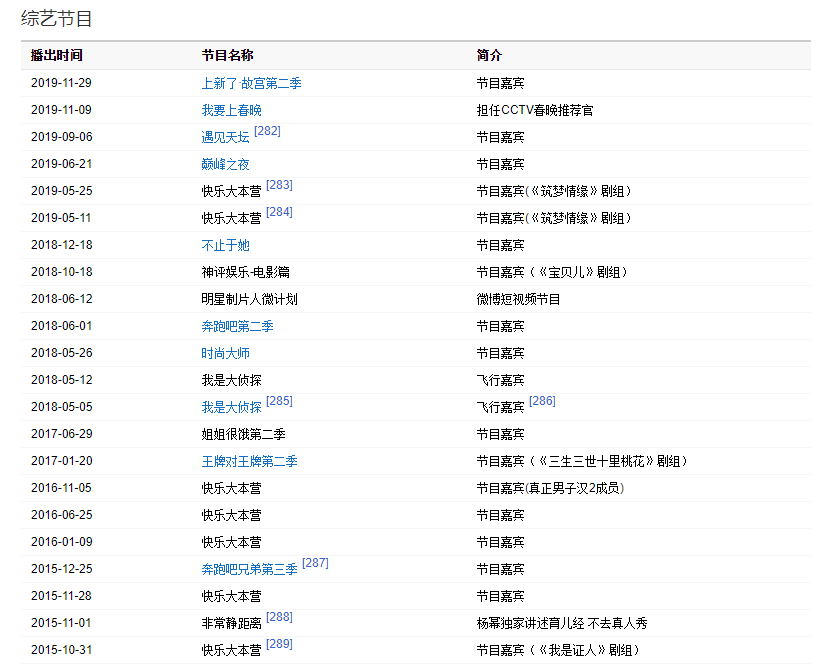Click the linked 我是大侦探 entry dated 2018-05-05
The image size is (825, 668).
tap(231, 407)
